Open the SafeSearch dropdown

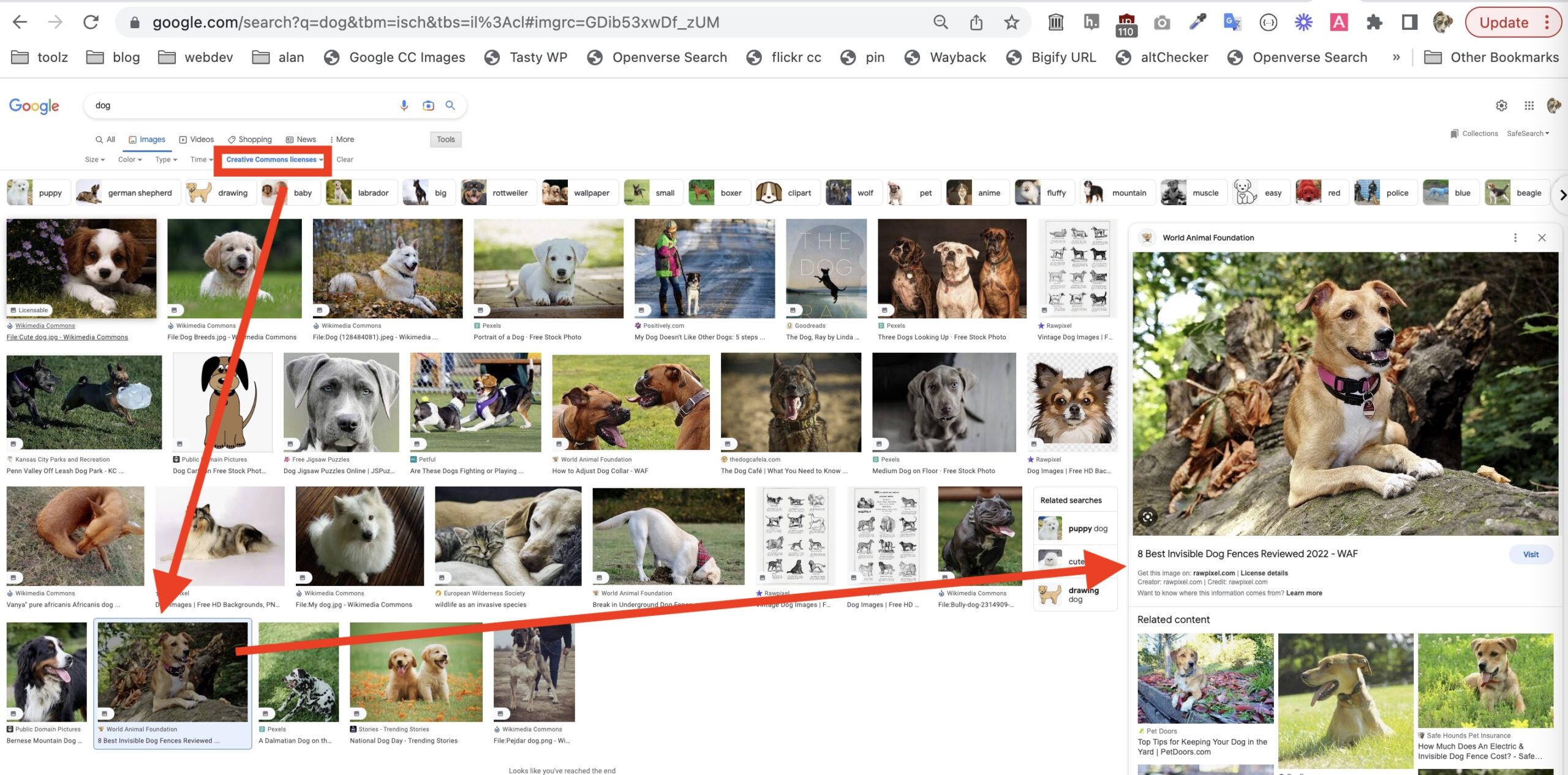[x=1528, y=133]
